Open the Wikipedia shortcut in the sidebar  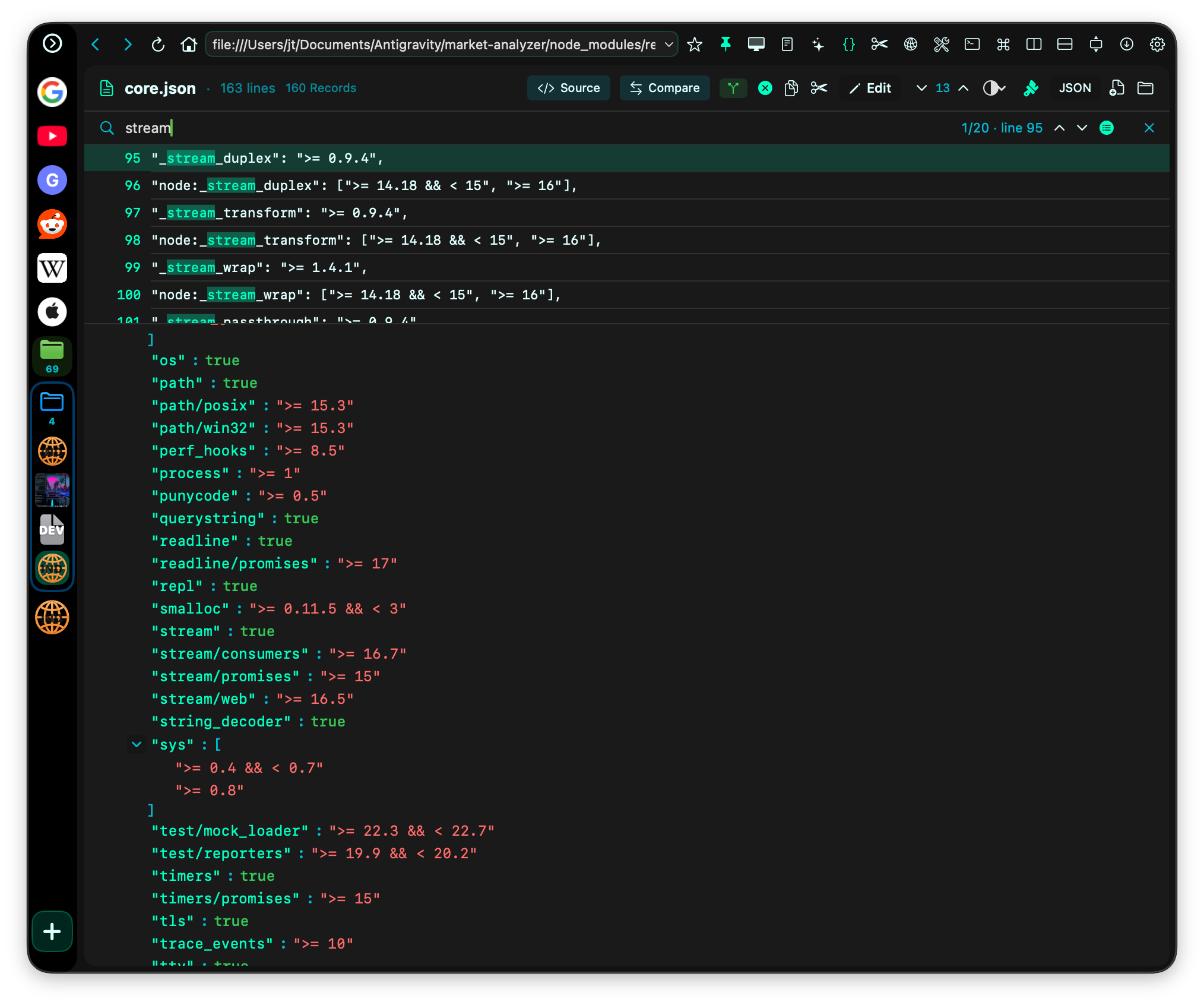[x=52, y=268]
